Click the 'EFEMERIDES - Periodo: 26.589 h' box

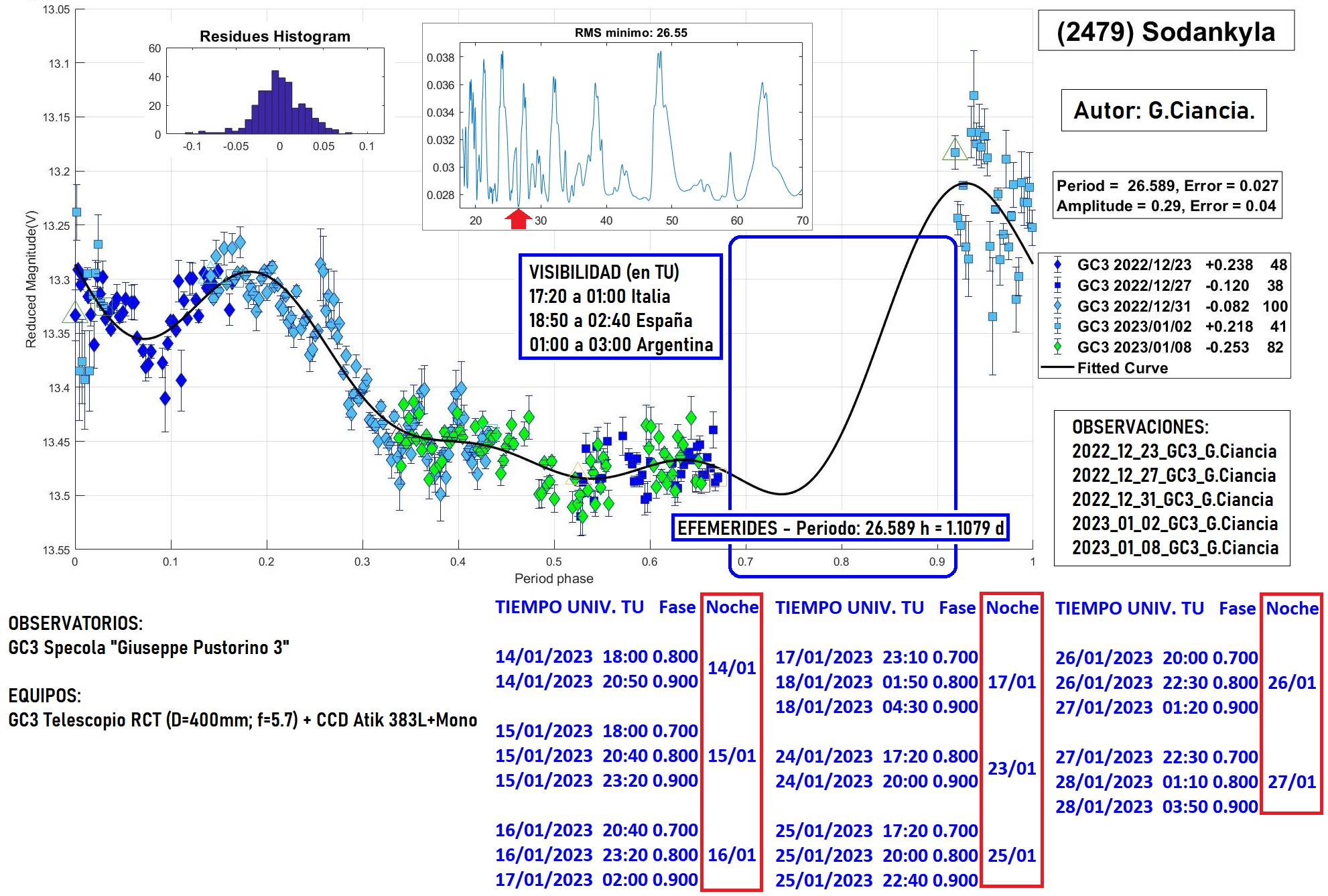[840, 528]
